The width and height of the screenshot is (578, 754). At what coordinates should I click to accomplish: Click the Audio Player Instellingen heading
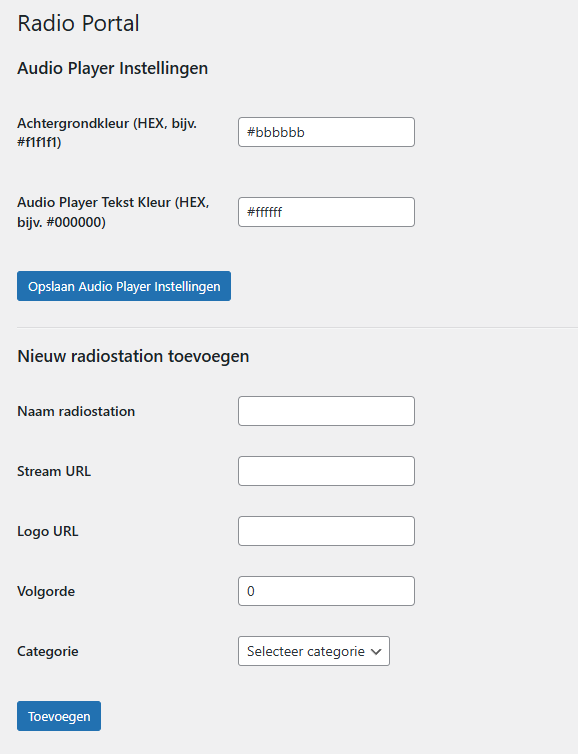click(x=113, y=68)
